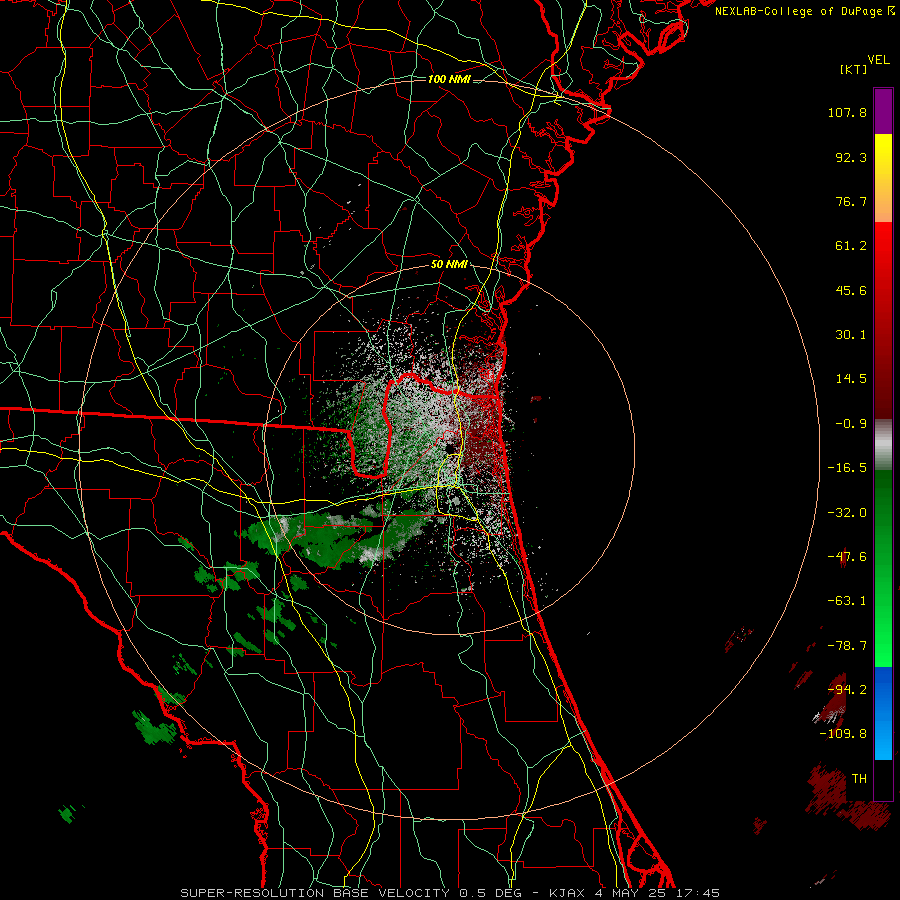
Task: Click the -109.8 velocity scale value
Action: pyautogui.click(x=843, y=734)
